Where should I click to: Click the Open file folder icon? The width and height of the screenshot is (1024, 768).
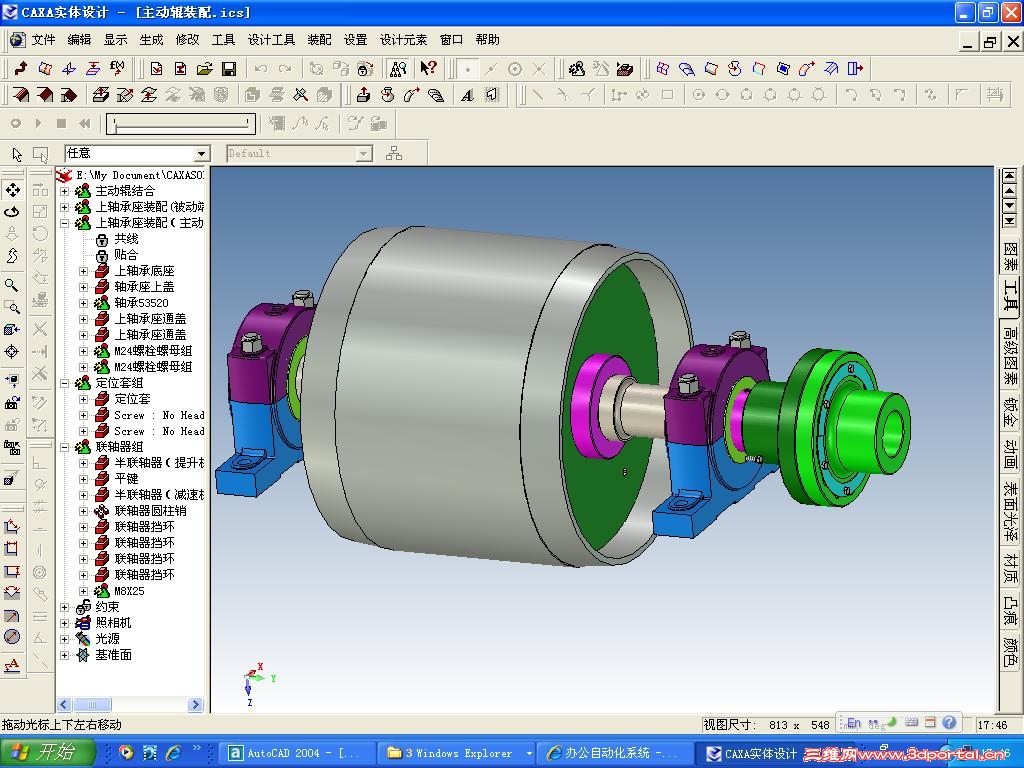click(x=204, y=69)
